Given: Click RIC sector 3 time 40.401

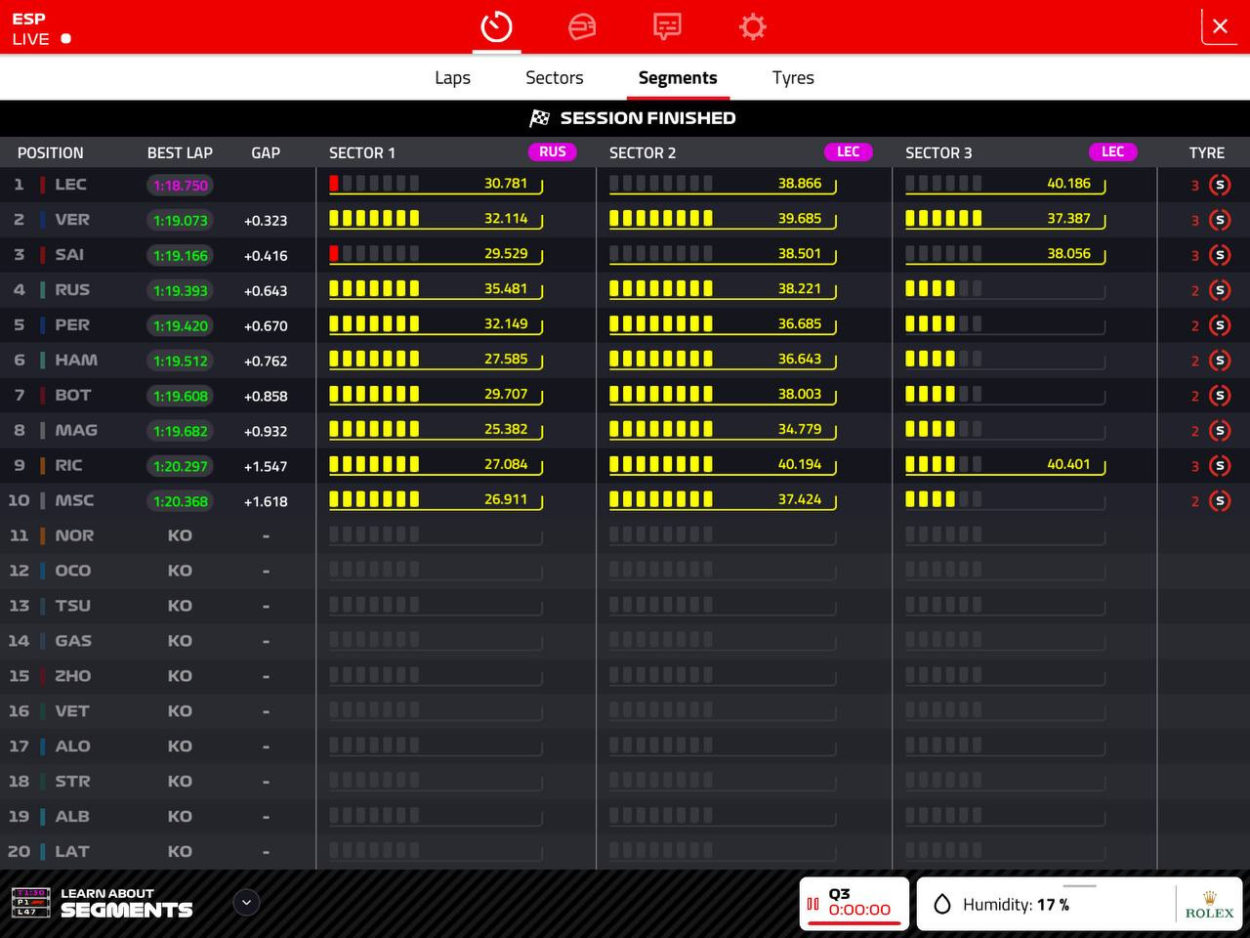Looking at the screenshot, I should pos(1069,464).
